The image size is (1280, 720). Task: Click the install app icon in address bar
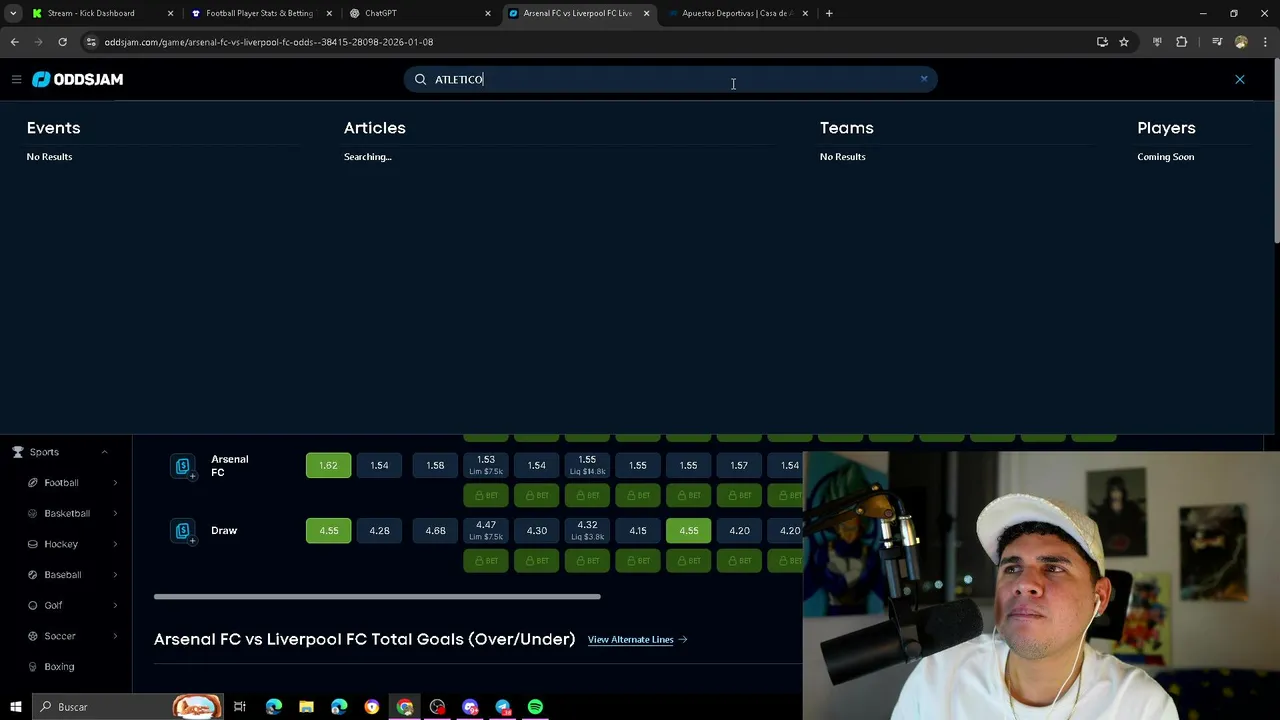[x=1102, y=42]
